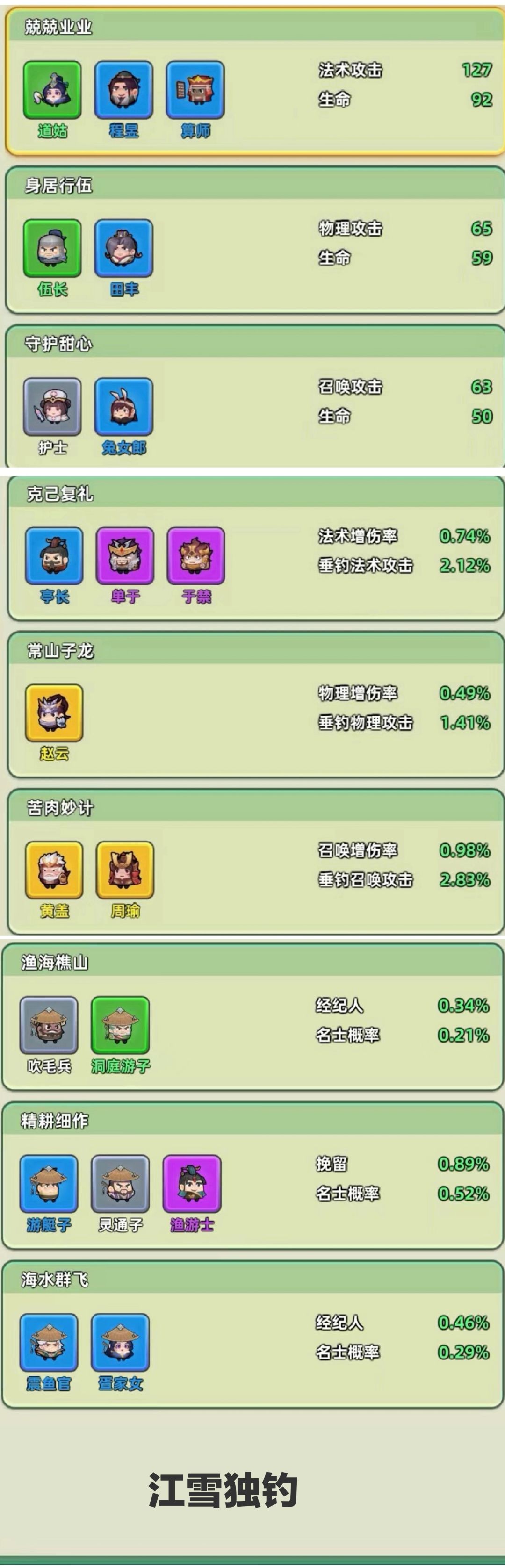Tap the golden 赵云 hero icon
This screenshot has height=1568, width=505.
(x=54, y=713)
